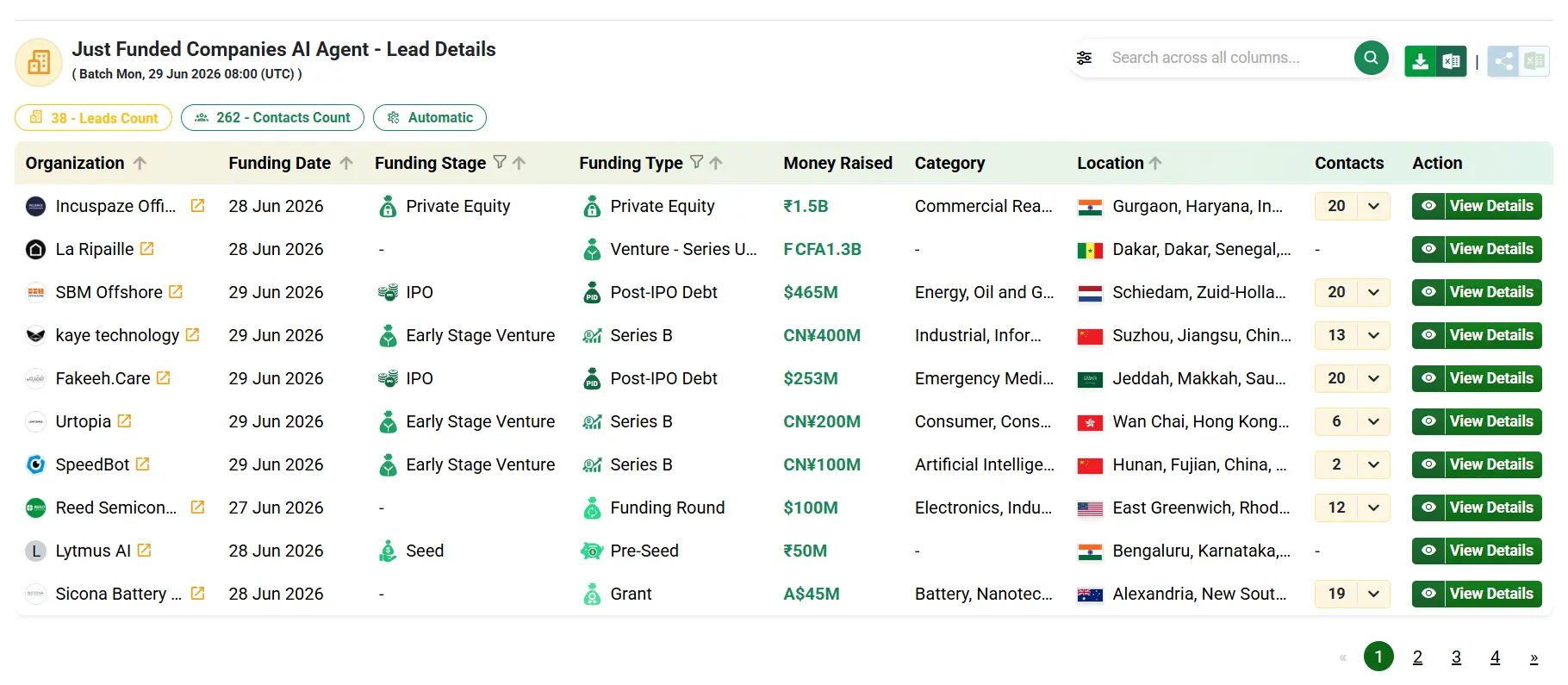Open Urtopia external link icon
This screenshot has width=1568, height=685.
click(x=125, y=420)
